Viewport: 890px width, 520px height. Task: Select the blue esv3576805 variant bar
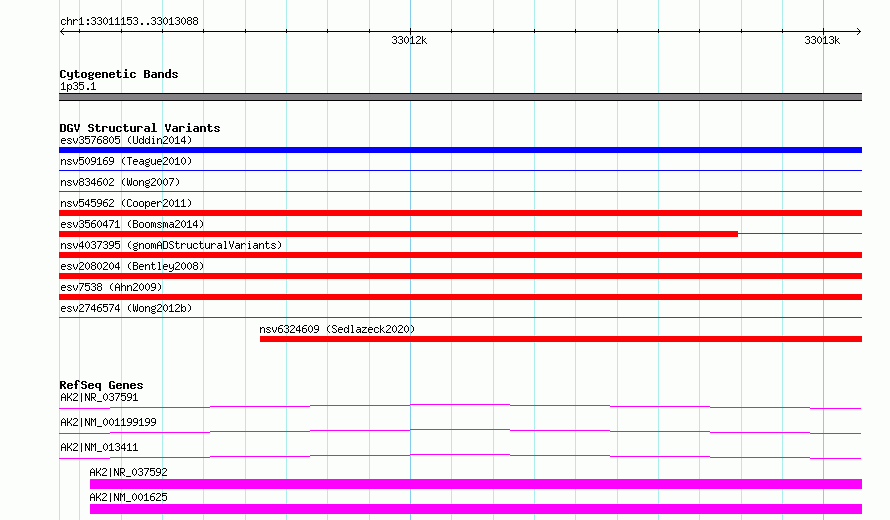click(460, 150)
